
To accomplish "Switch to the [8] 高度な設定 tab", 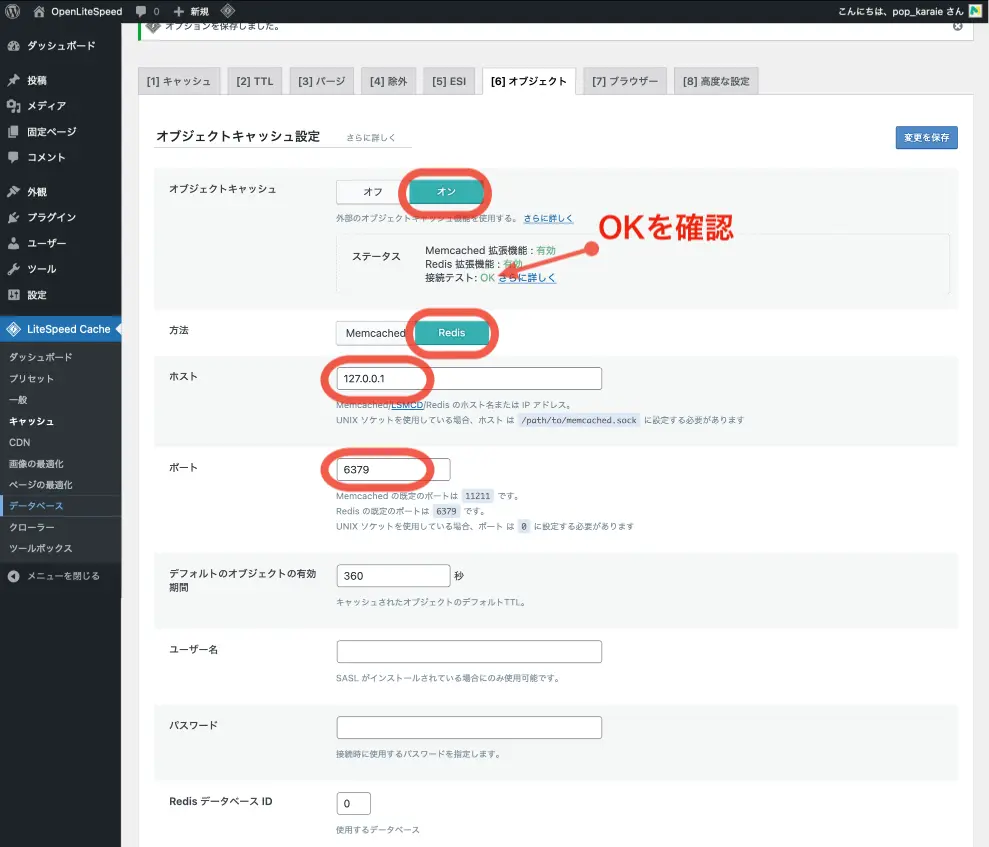I will click(x=716, y=81).
